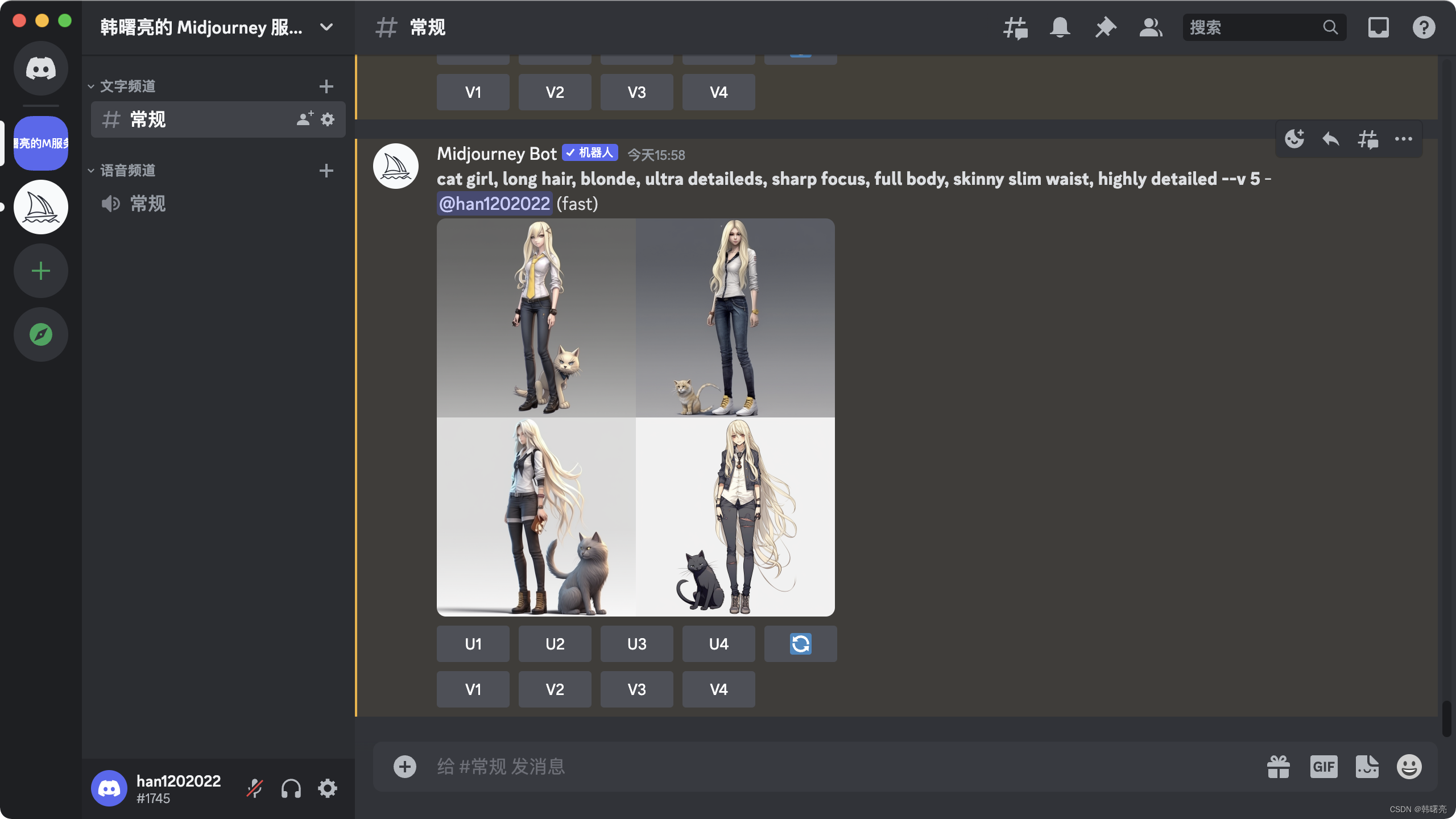Click the @han1202022 mention link
This screenshot has height=819, width=1456.
point(494,204)
